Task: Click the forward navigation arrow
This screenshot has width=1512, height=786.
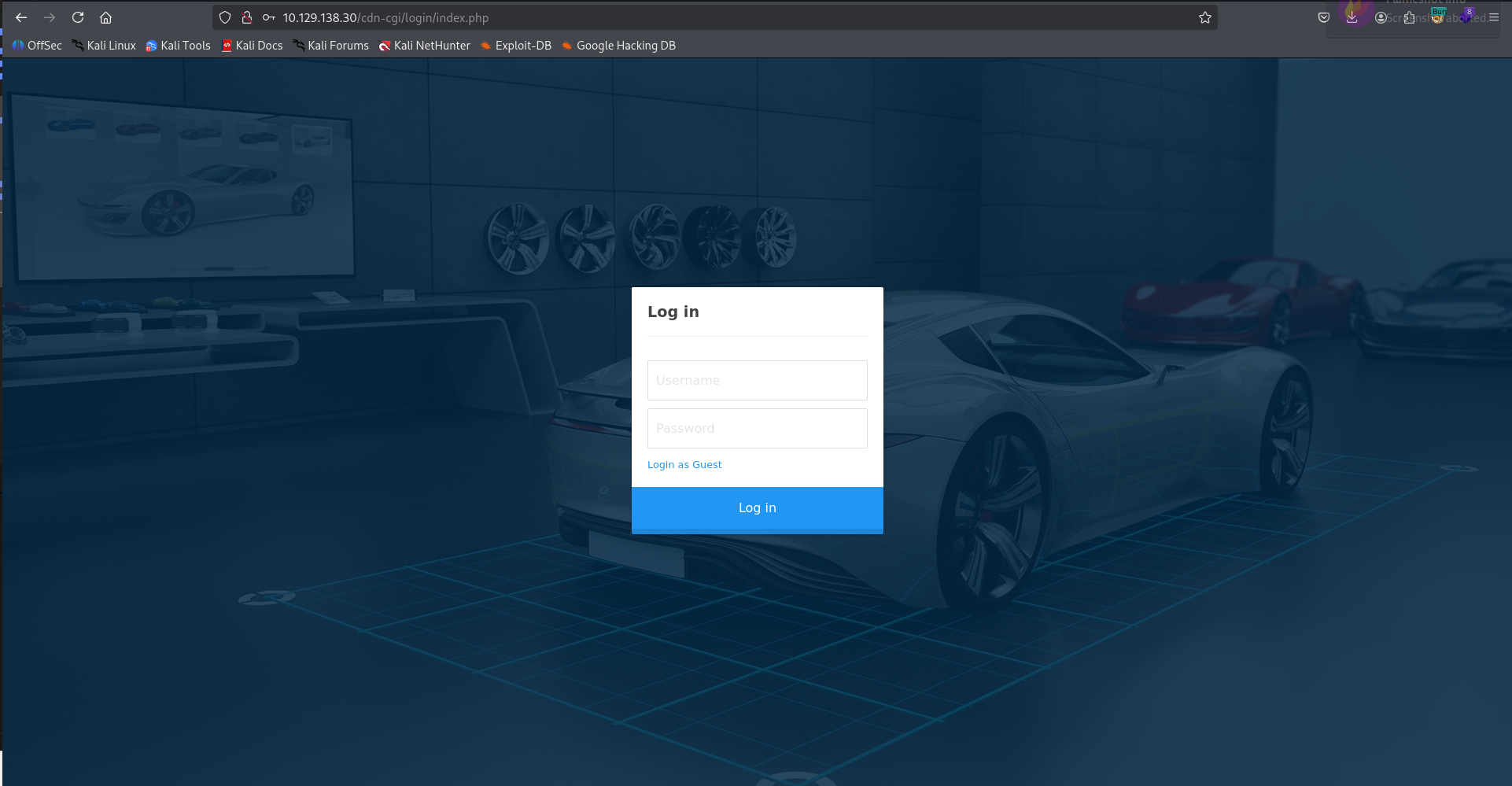Action: (50, 17)
